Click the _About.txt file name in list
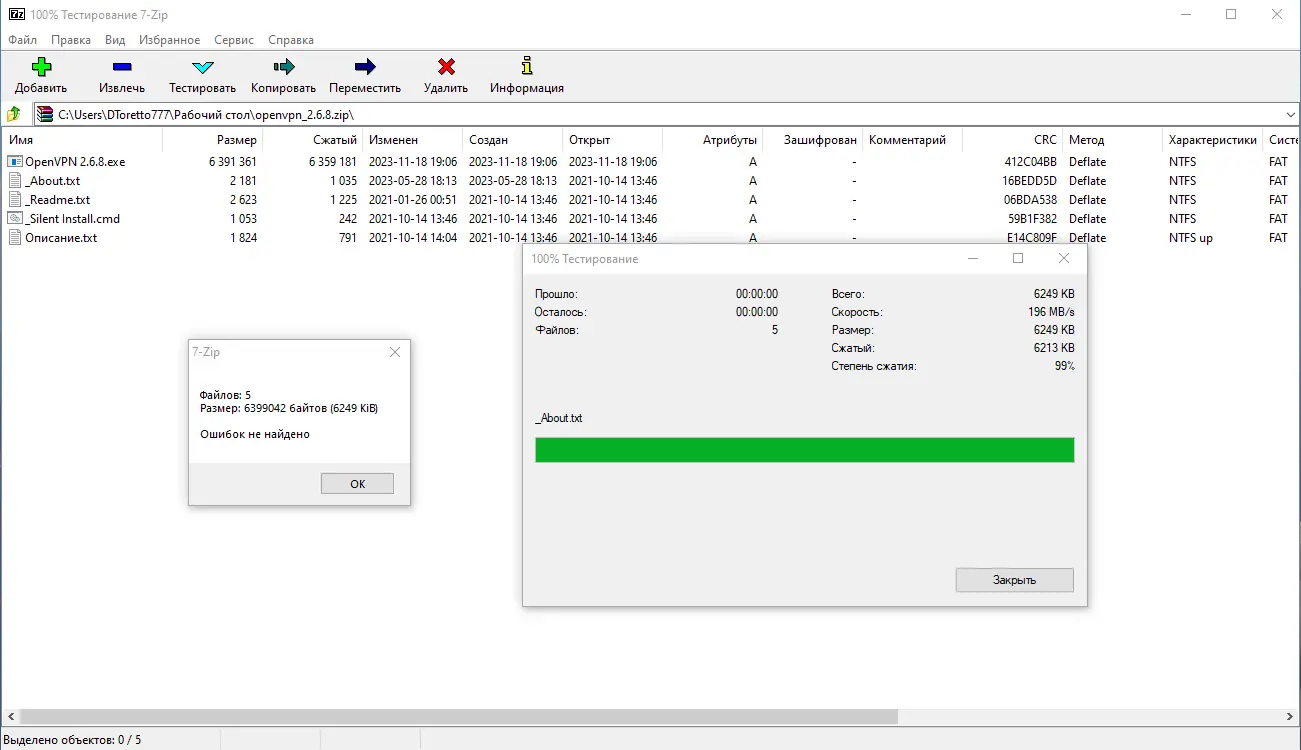 point(53,180)
